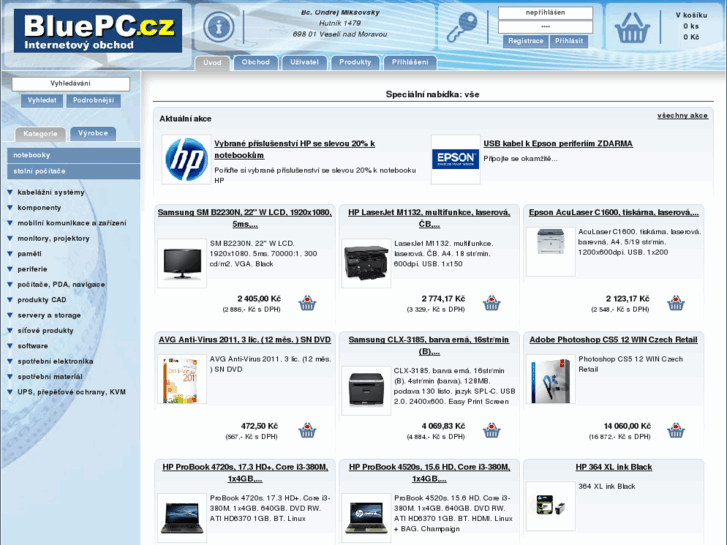Screen dimensions: 727x545
Task: Open stolní počítače category
Action: click(74, 171)
